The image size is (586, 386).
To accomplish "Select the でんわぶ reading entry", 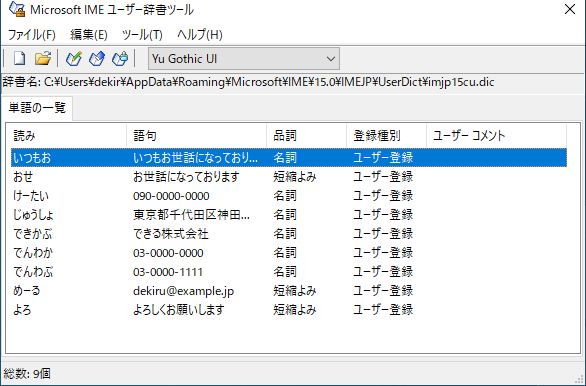I will 33,272.
